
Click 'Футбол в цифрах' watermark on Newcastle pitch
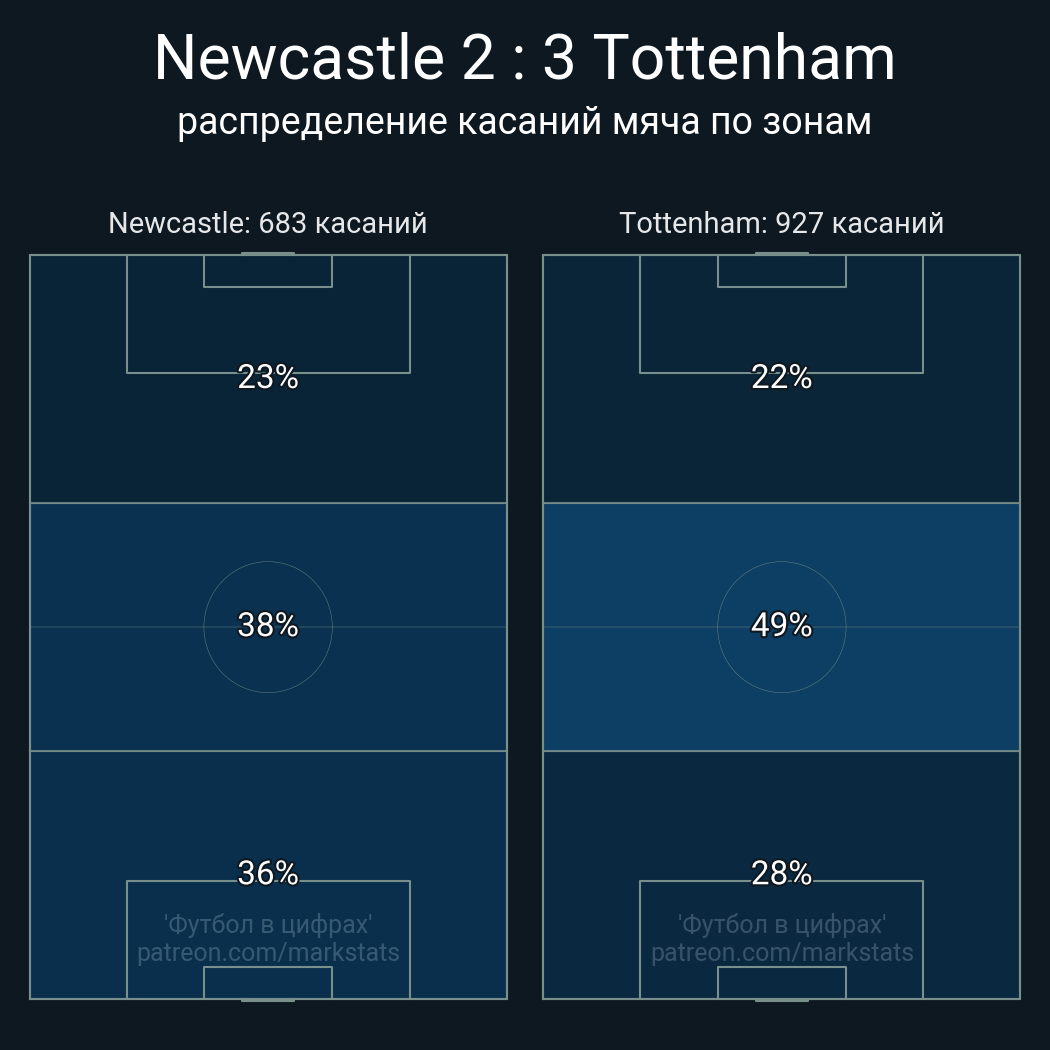point(268,925)
